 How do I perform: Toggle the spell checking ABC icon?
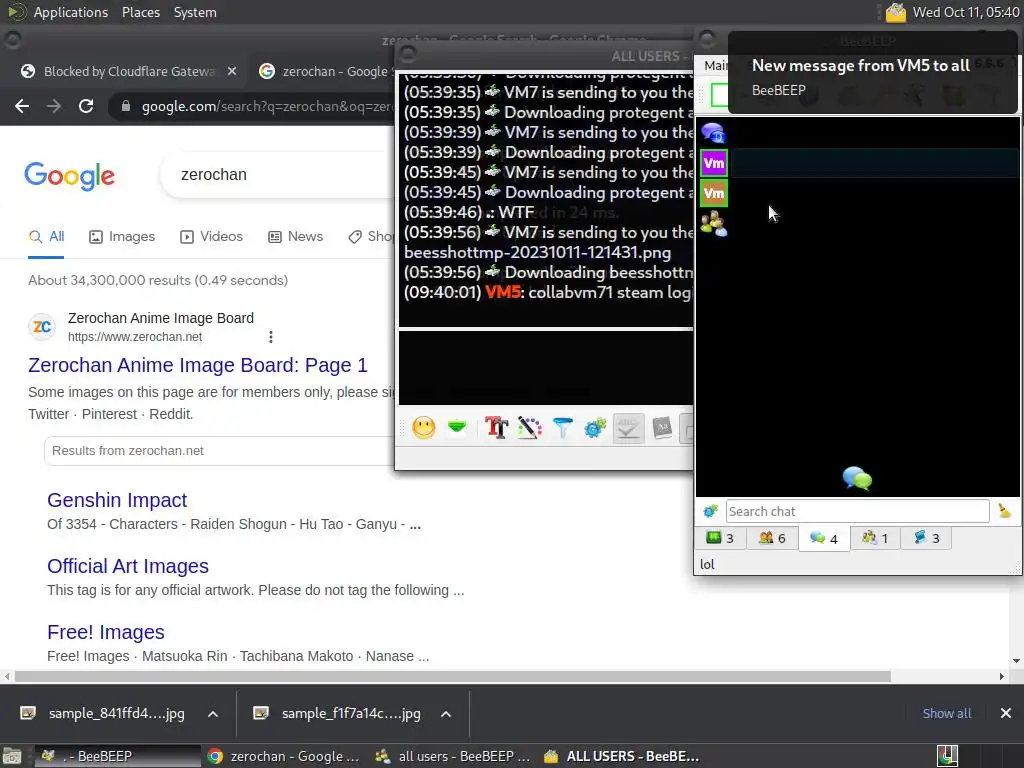pyautogui.click(x=628, y=428)
